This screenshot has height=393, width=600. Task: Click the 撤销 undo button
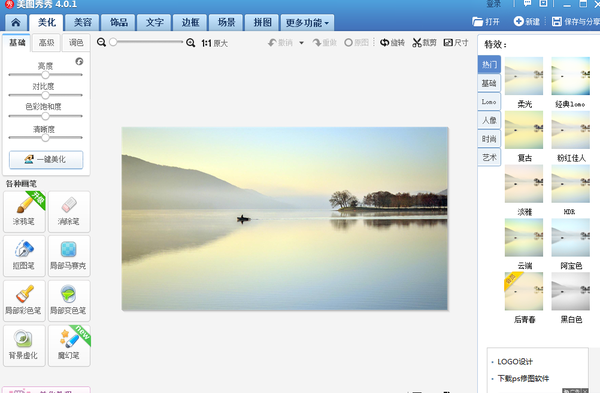(280, 43)
